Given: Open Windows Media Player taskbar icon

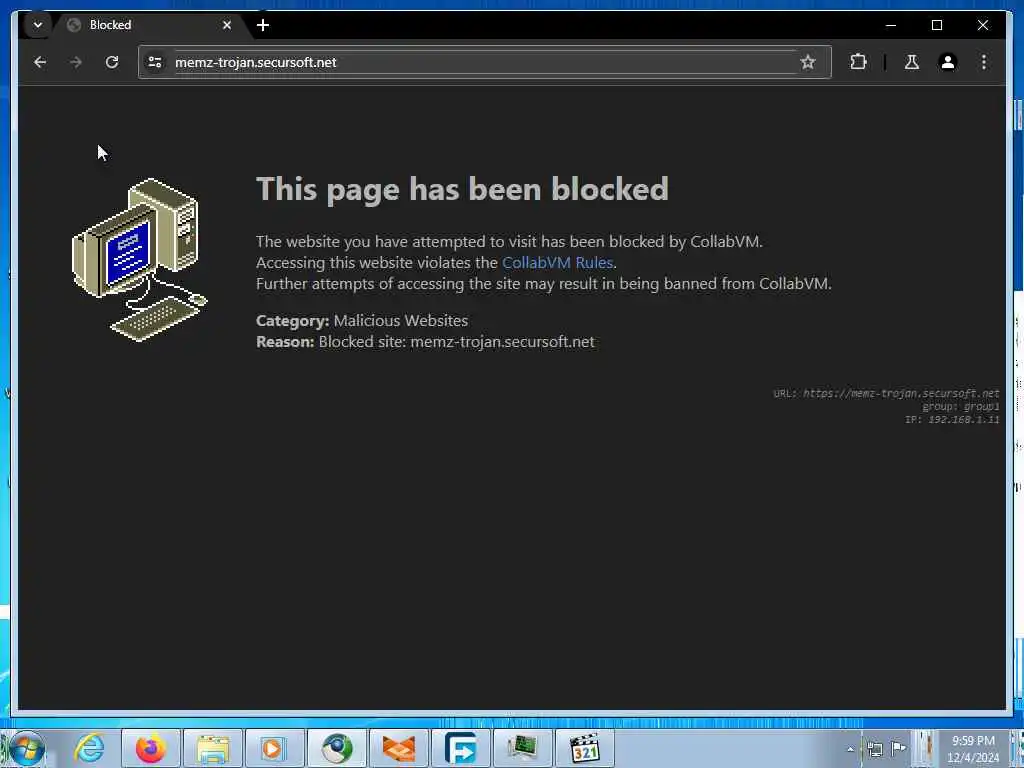Looking at the screenshot, I should [x=274, y=748].
